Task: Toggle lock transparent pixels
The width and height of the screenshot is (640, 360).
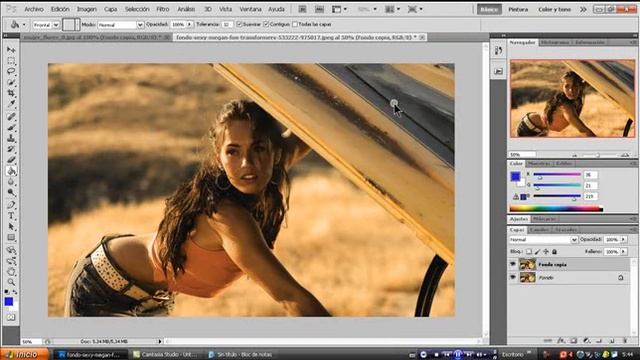Action: coord(529,252)
